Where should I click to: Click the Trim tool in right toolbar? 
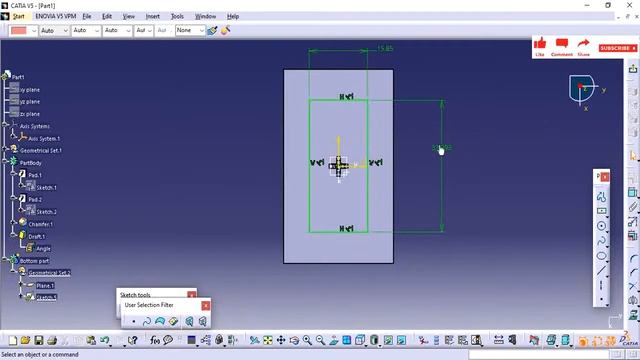(633, 286)
